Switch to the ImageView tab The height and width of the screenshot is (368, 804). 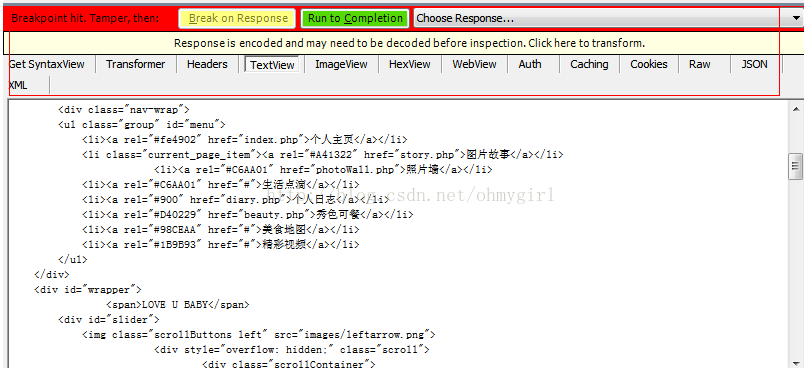(x=341, y=64)
